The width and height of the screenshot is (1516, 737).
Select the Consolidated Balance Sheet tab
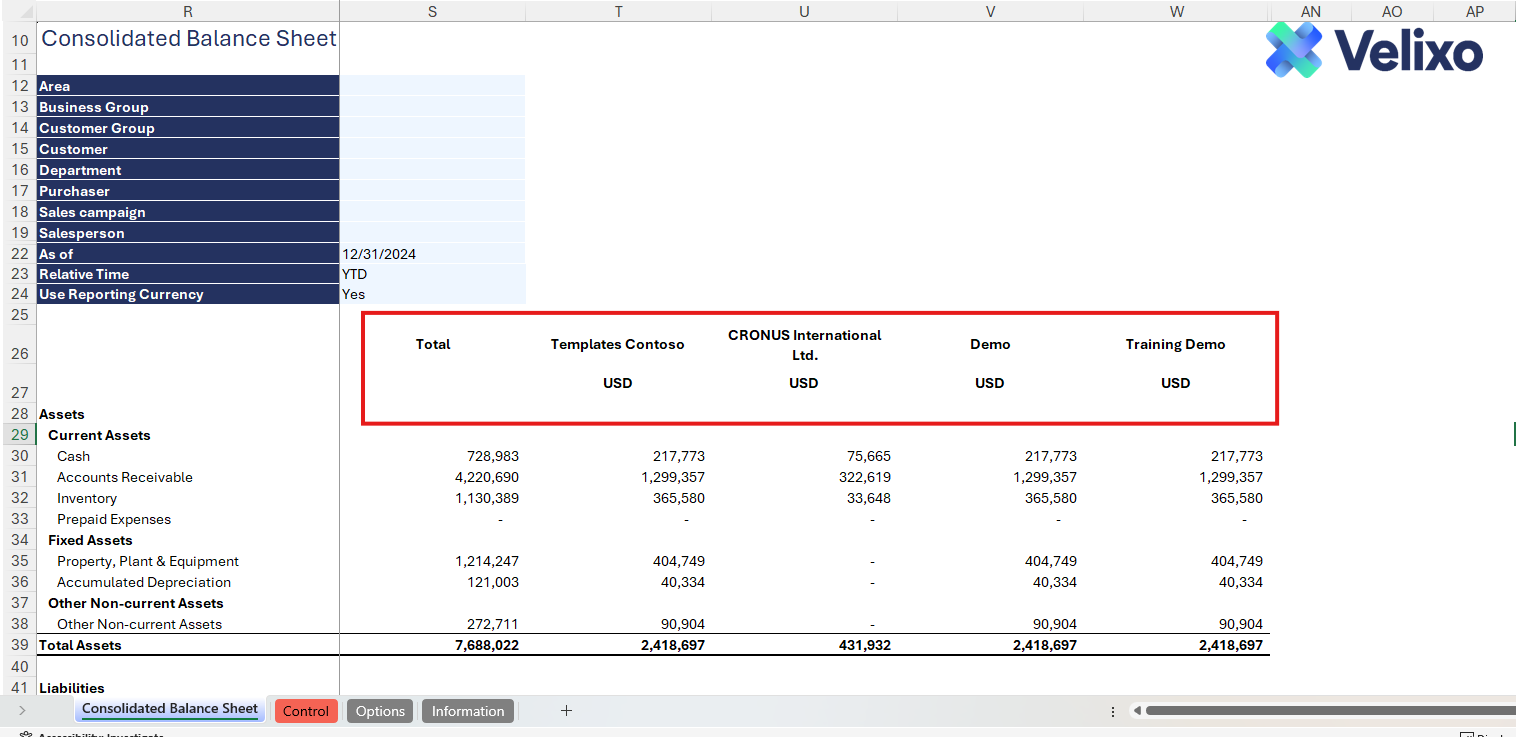169,709
